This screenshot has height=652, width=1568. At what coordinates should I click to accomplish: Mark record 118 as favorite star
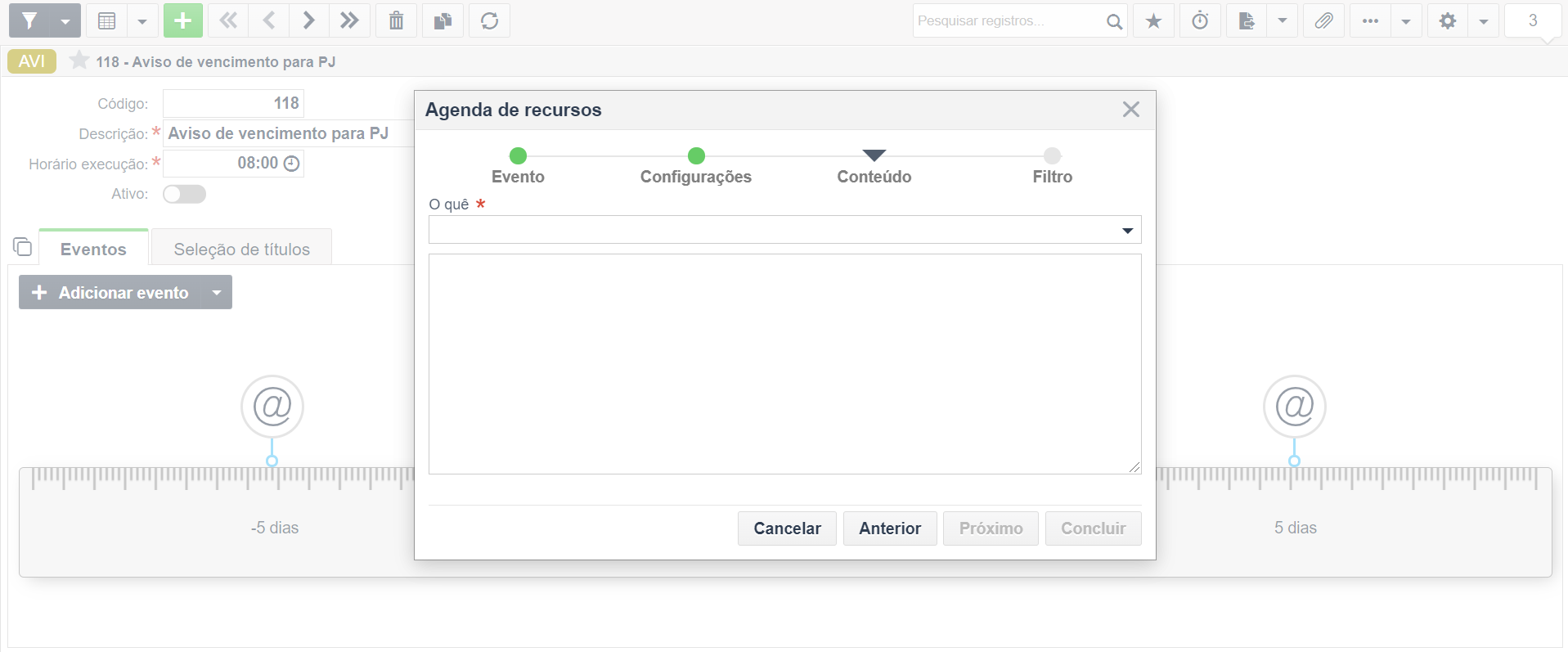(x=79, y=61)
